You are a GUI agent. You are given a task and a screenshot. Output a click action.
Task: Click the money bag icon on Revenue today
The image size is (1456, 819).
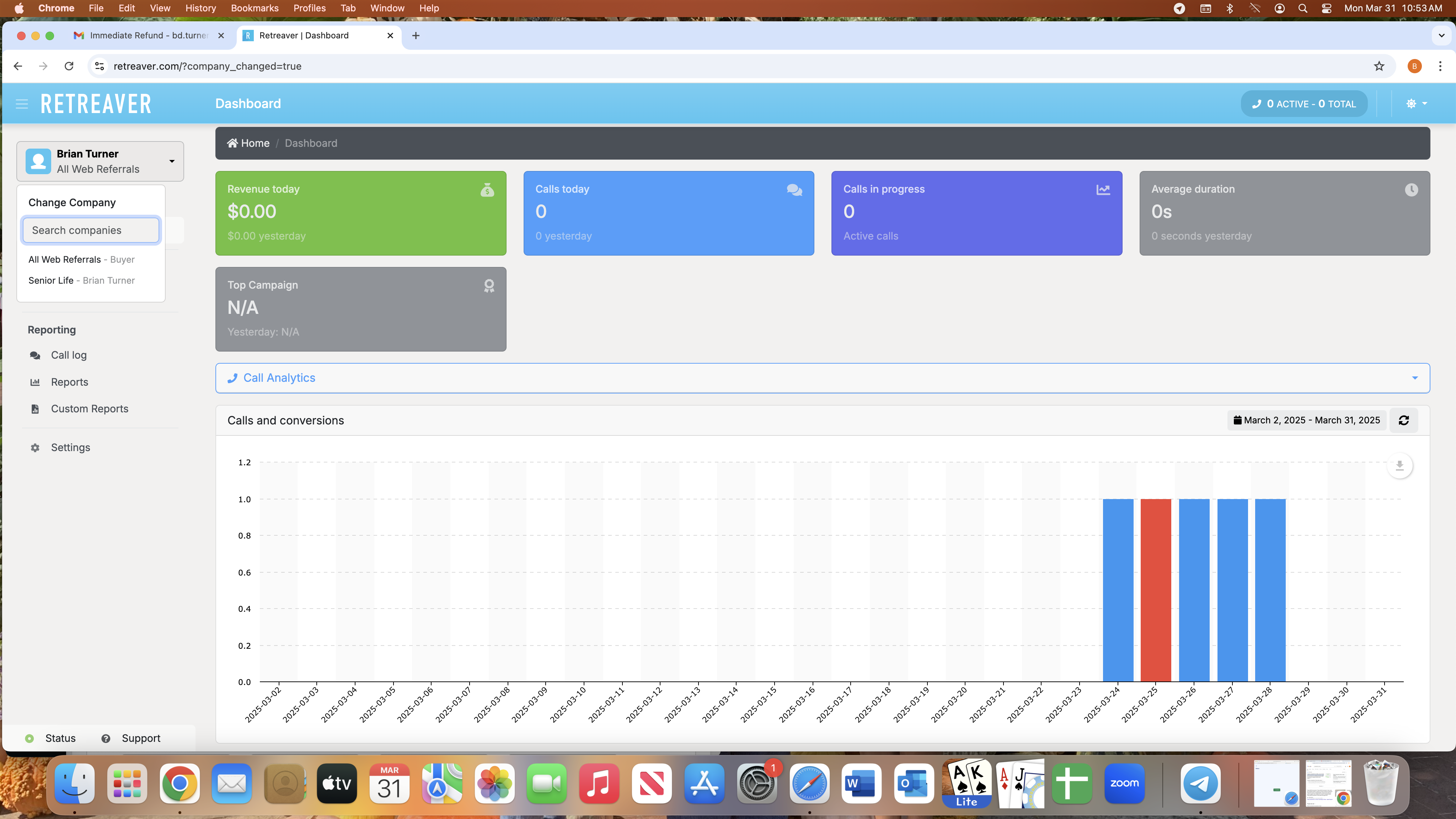pyautogui.click(x=487, y=190)
